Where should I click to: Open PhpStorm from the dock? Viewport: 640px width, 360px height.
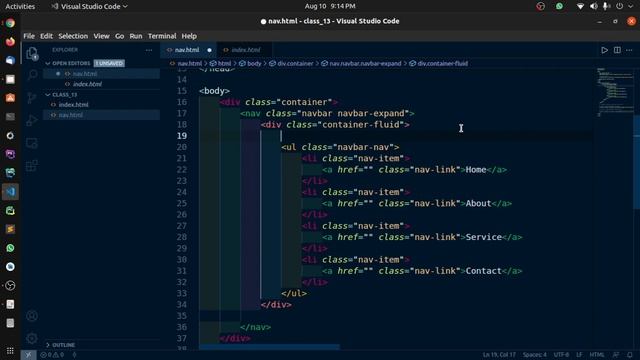[x=10, y=154]
